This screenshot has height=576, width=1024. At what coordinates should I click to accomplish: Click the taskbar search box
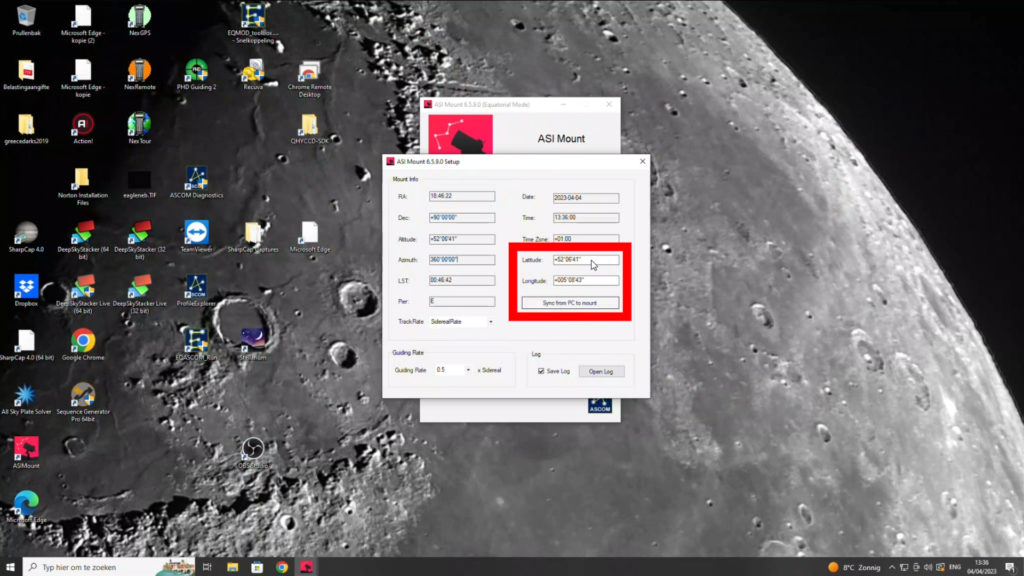click(x=109, y=567)
